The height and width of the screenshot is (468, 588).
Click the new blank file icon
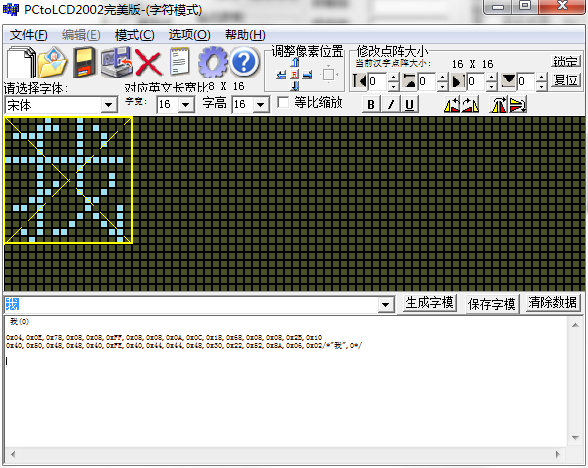pyautogui.click(x=21, y=62)
